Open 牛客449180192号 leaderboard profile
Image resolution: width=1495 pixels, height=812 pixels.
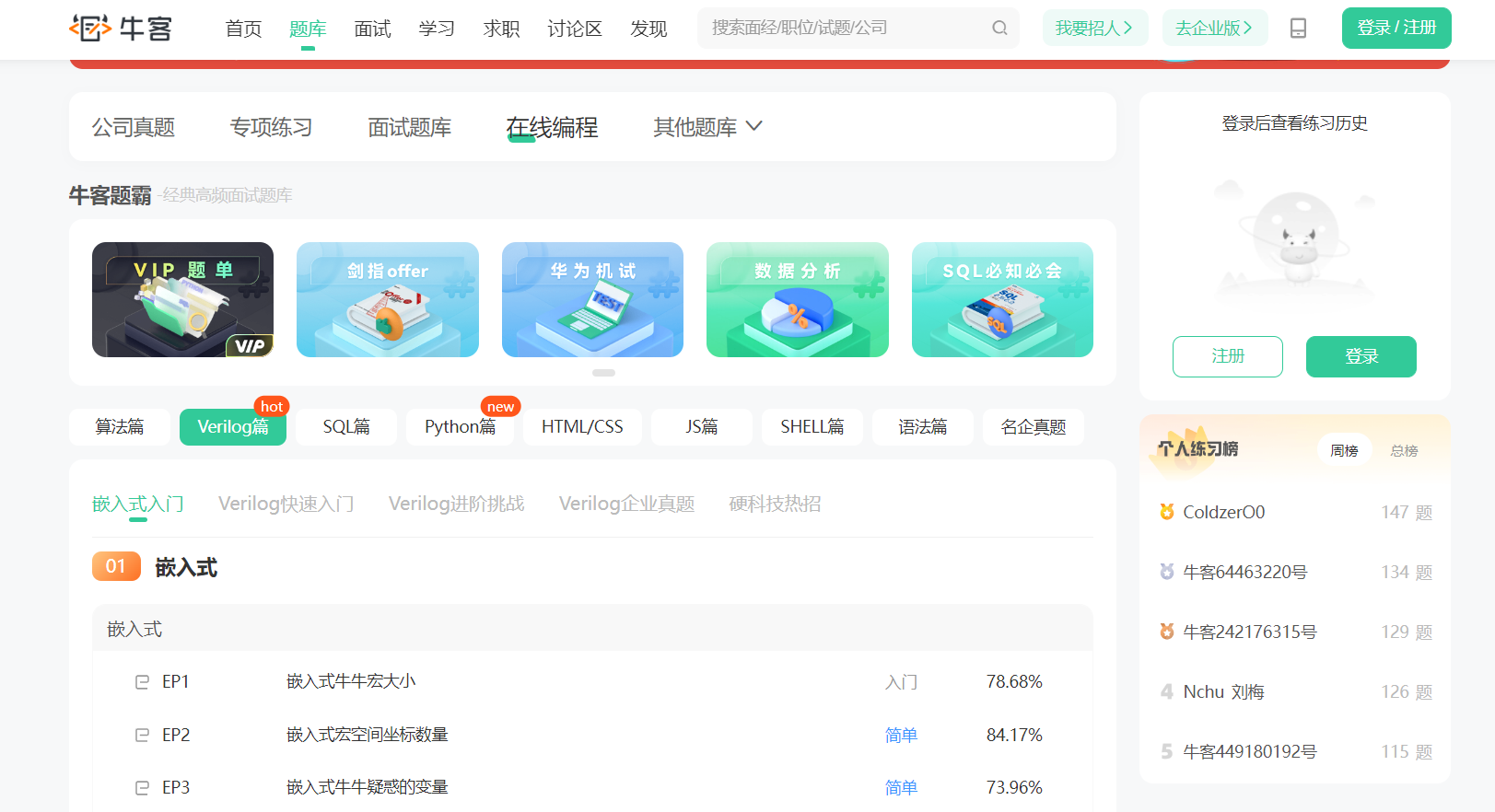coord(1250,751)
